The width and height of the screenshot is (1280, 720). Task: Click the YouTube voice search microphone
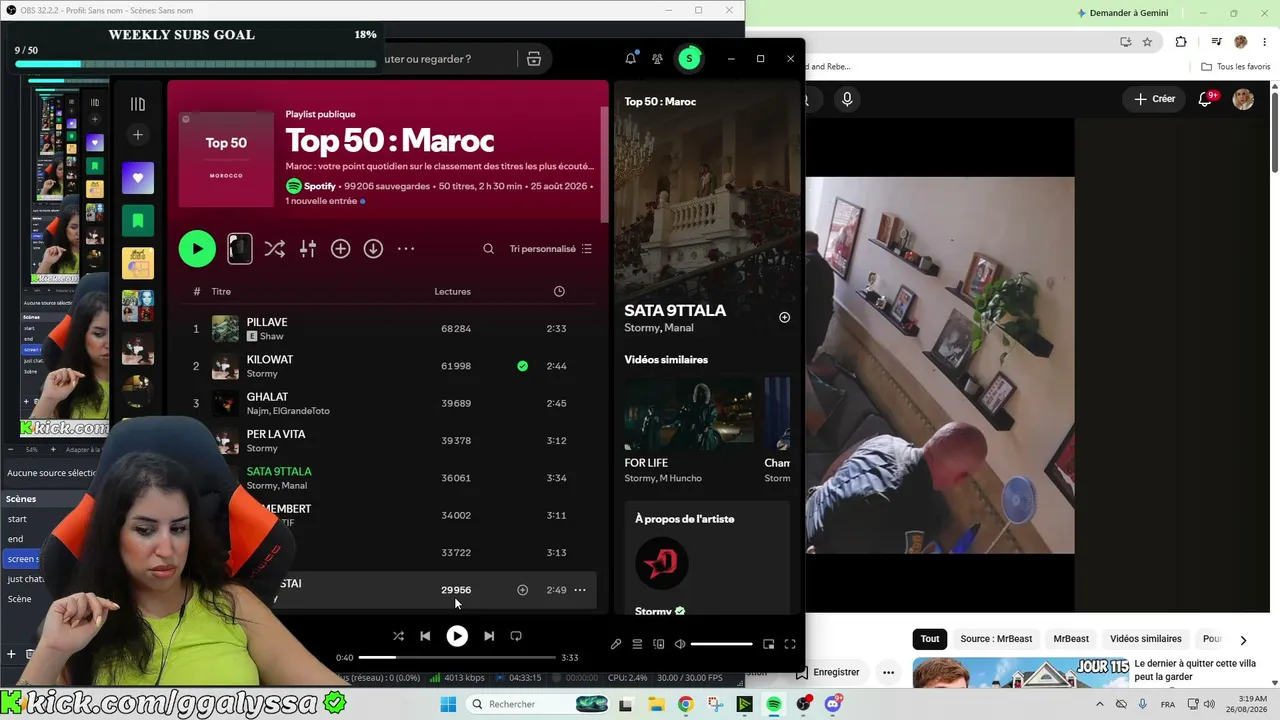847,99
